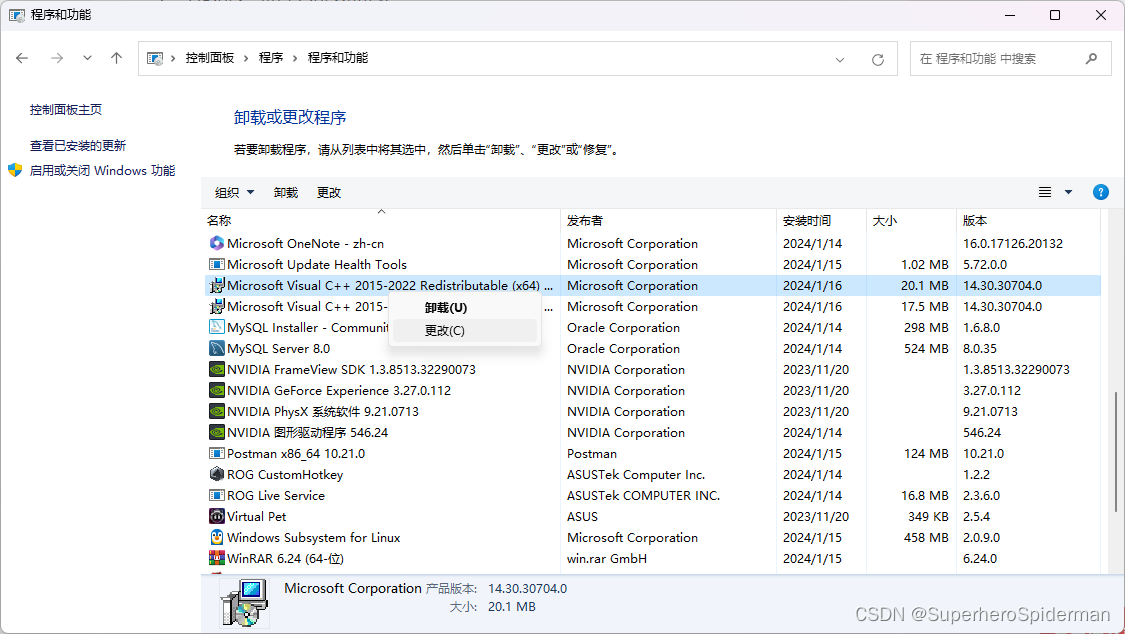Click the Virtual Pet icon
The height and width of the screenshot is (634, 1125).
[x=217, y=516]
